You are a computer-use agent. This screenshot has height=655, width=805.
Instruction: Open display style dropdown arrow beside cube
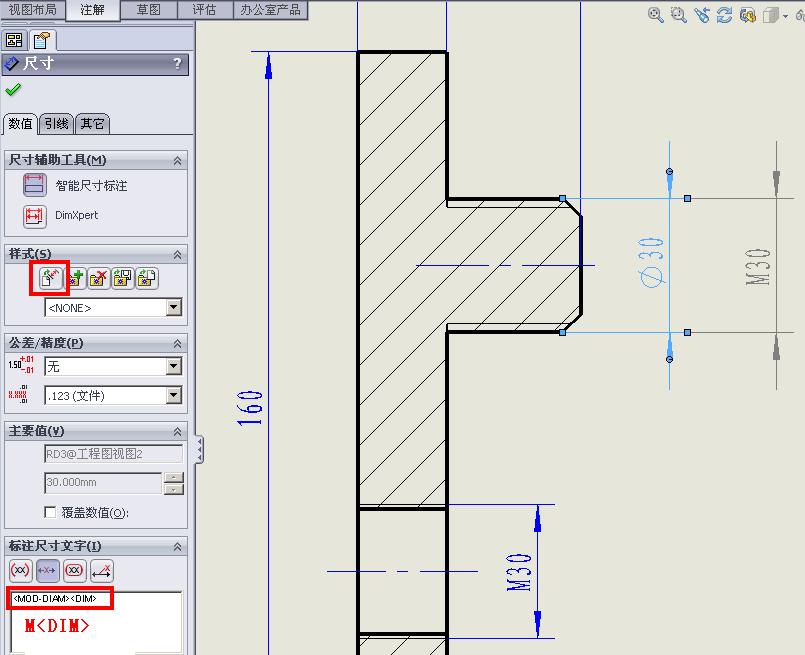pos(785,16)
